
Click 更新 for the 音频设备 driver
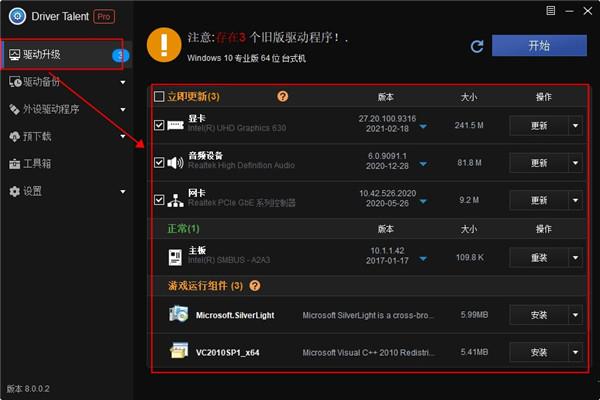539,163
